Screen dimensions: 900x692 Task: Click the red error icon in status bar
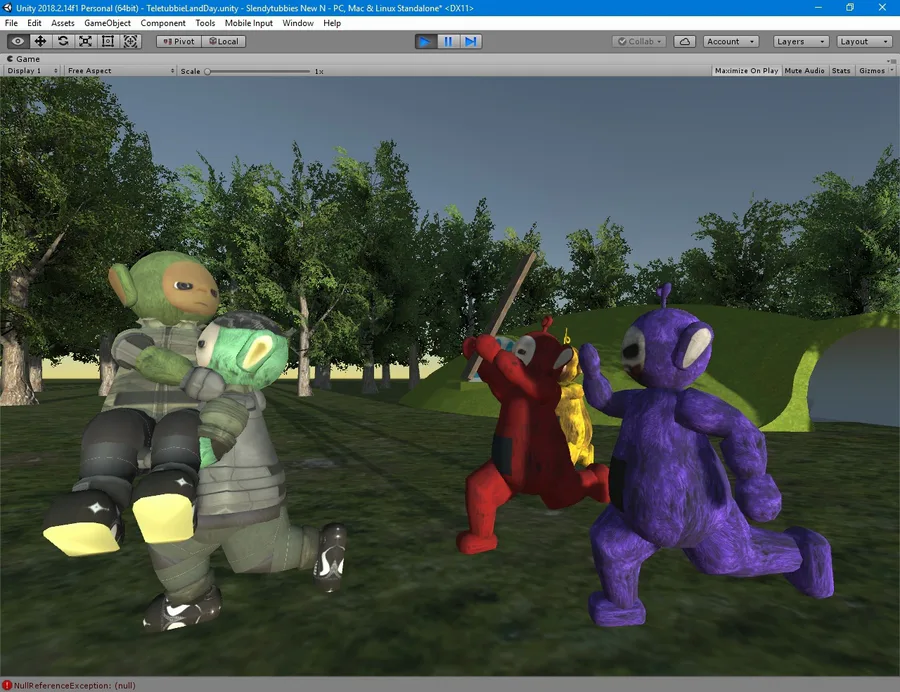[7, 685]
